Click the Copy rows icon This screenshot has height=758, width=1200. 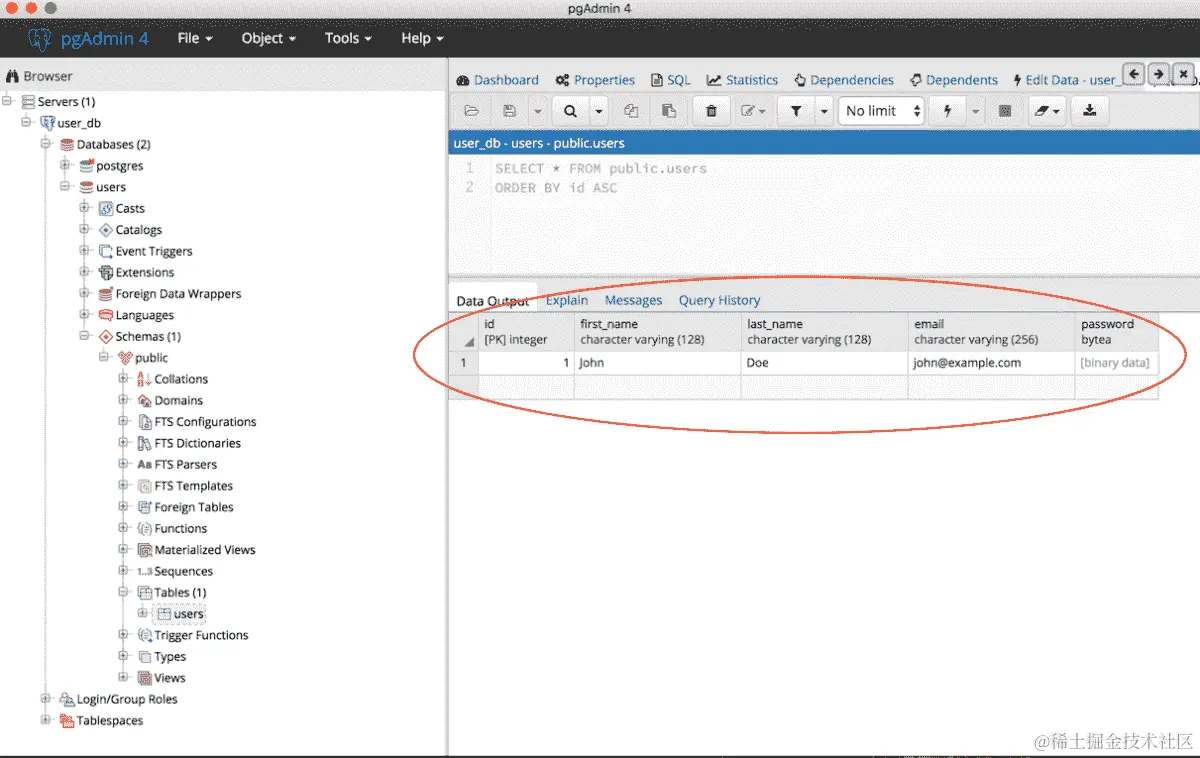point(631,111)
